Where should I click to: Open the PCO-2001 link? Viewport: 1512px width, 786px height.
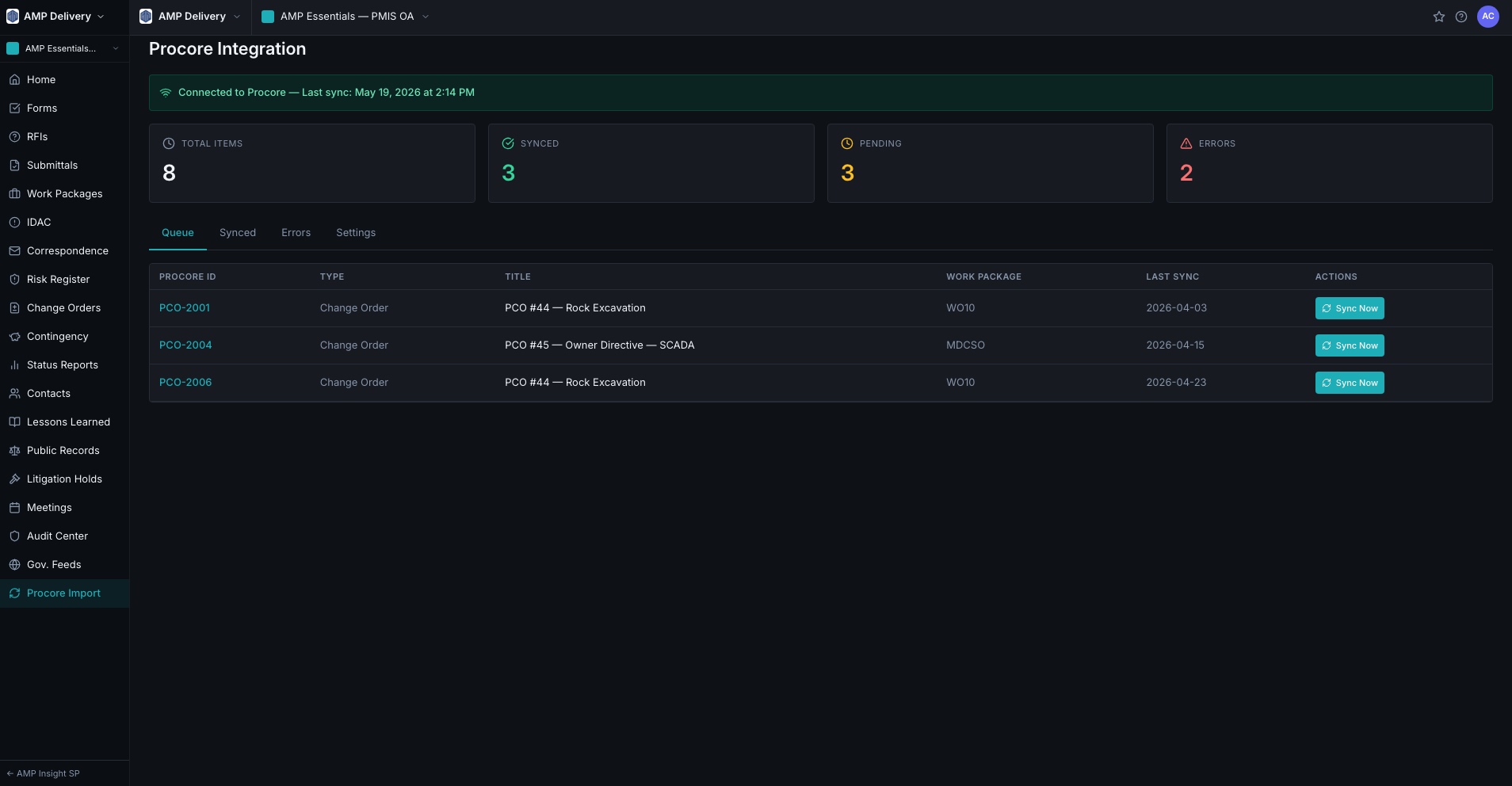tap(185, 308)
